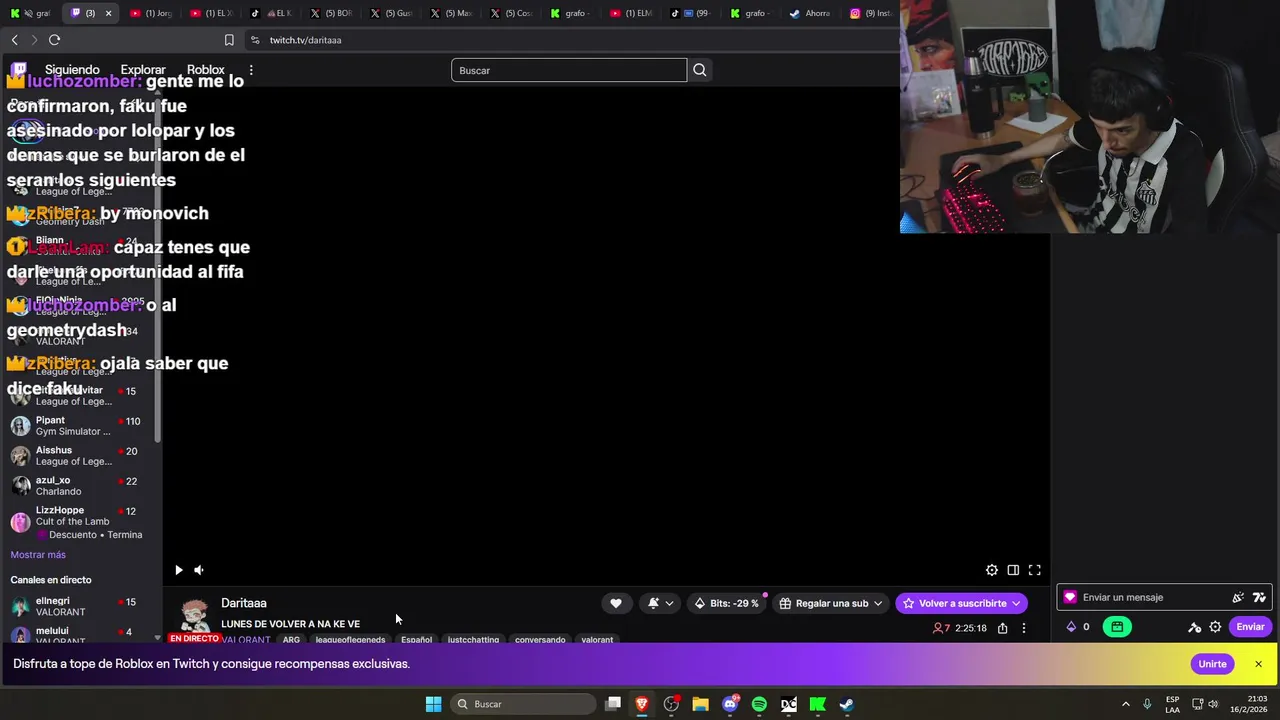Open the Bits -29 % offer
The height and width of the screenshot is (720, 1280).
pos(727,603)
